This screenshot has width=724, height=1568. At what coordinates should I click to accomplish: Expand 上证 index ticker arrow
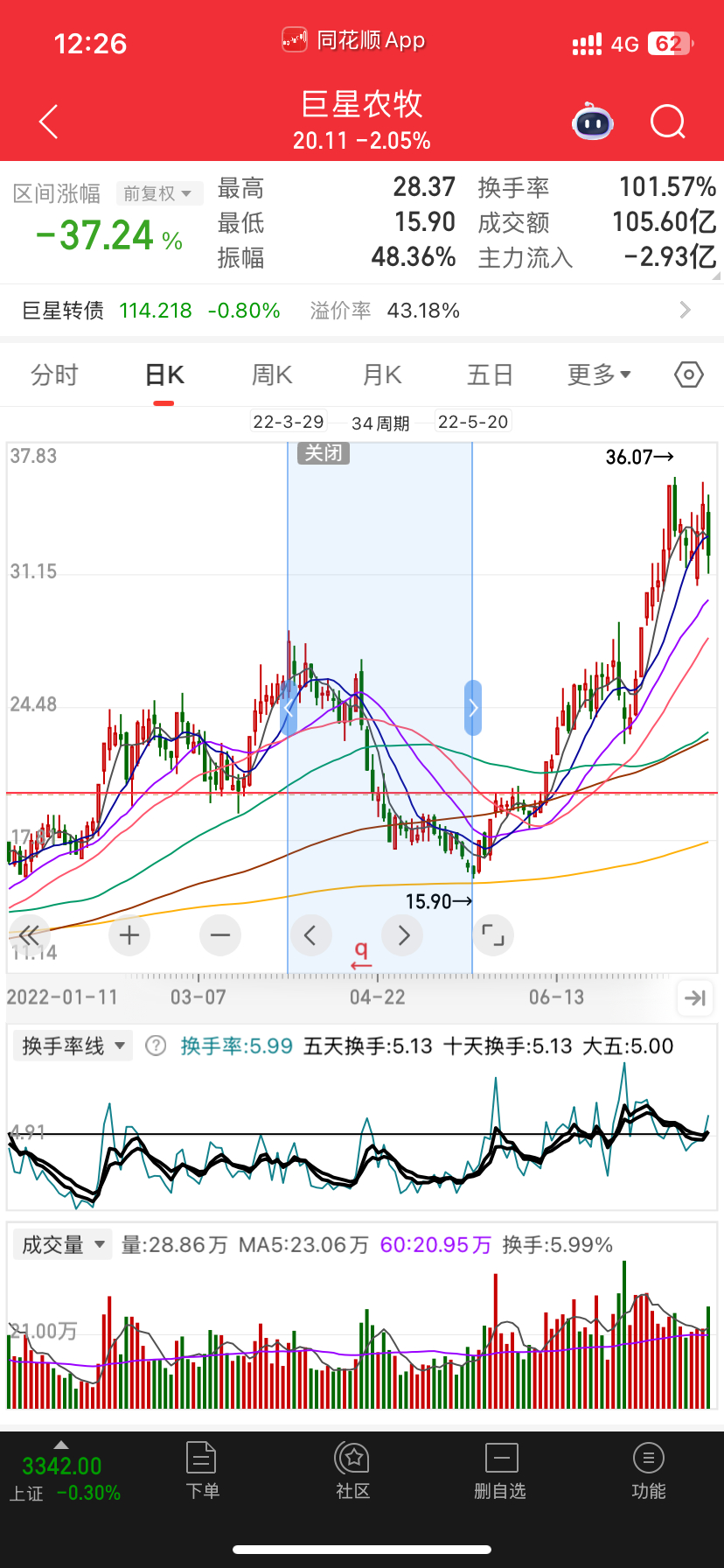click(x=61, y=1445)
